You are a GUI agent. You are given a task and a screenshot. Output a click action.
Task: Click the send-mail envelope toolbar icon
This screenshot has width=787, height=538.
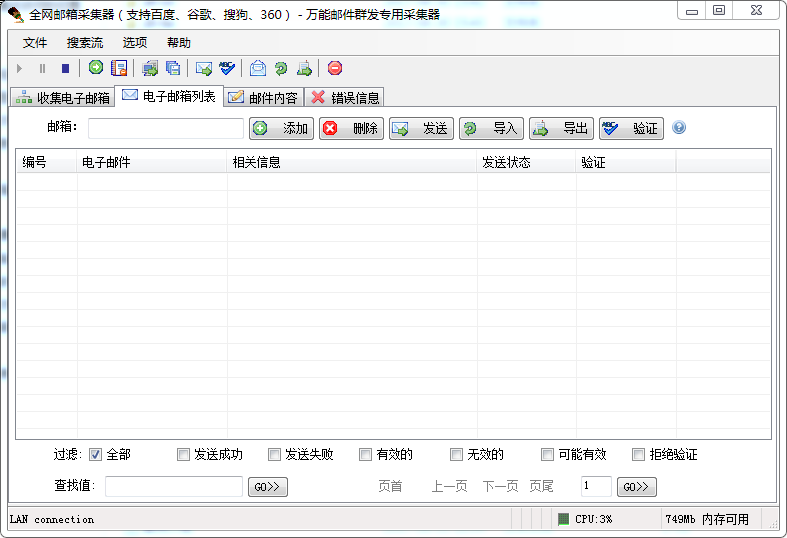[204, 68]
